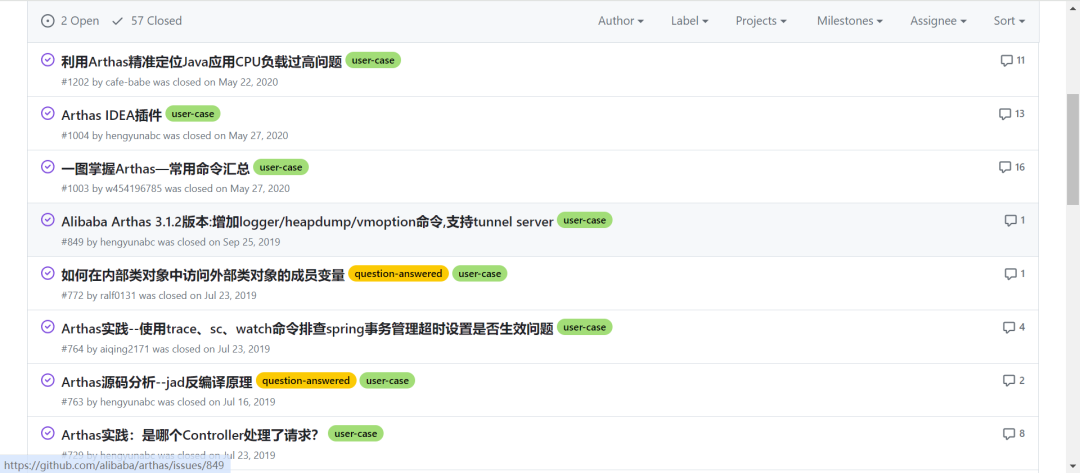
Task: Show the 57 Closed issues
Action: point(147,20)
